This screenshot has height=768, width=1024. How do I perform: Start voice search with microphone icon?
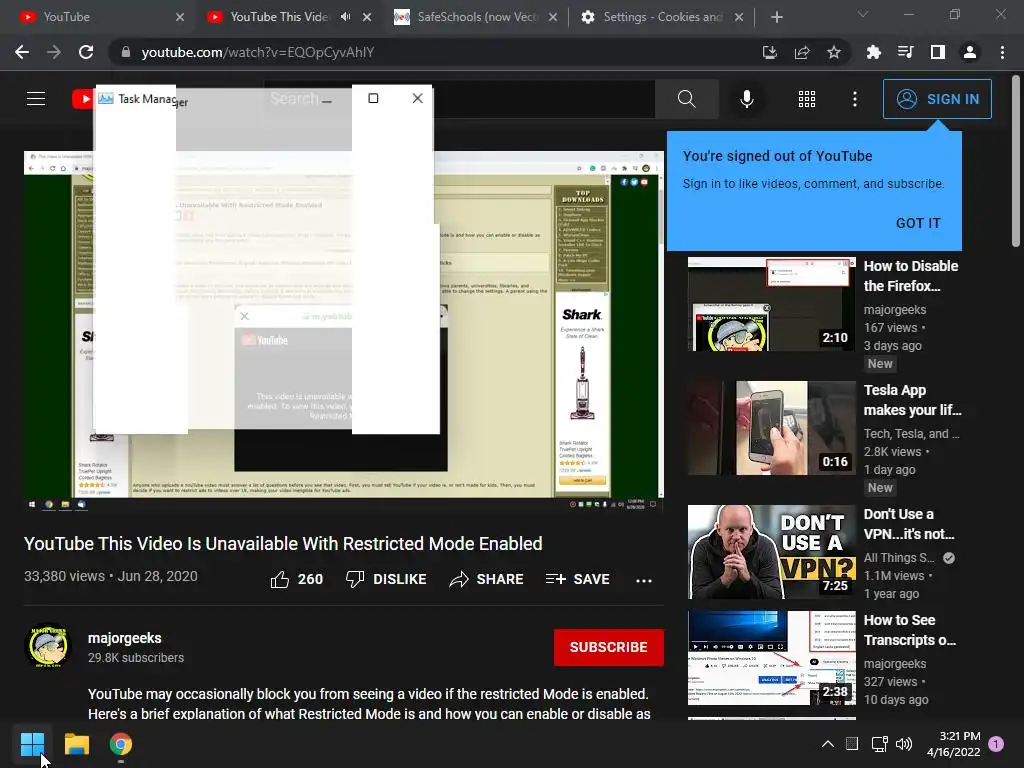coord(746,99)
